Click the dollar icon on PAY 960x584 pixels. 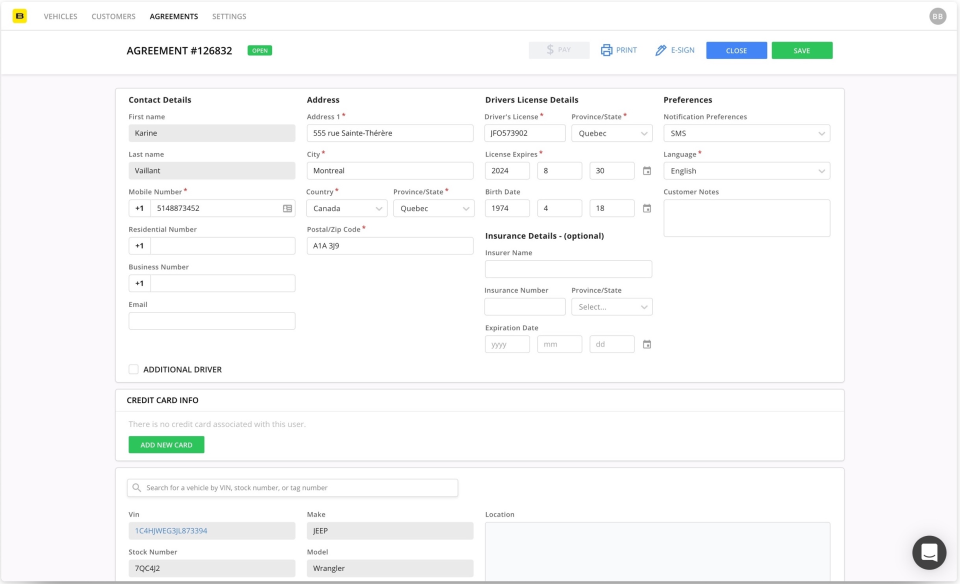click(x=550, y=50)
